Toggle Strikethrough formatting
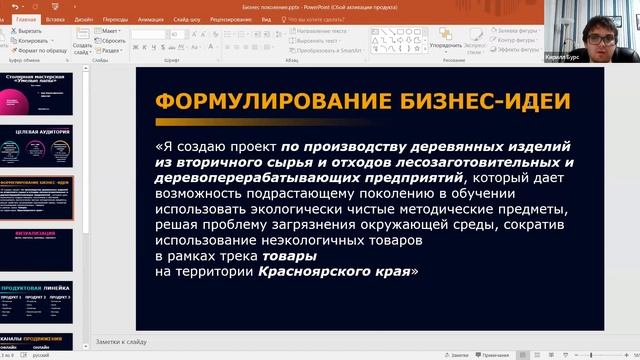Image resolution: width=640 pixels, height=360 pixels. pyautogui.click(x=172, y=47)
